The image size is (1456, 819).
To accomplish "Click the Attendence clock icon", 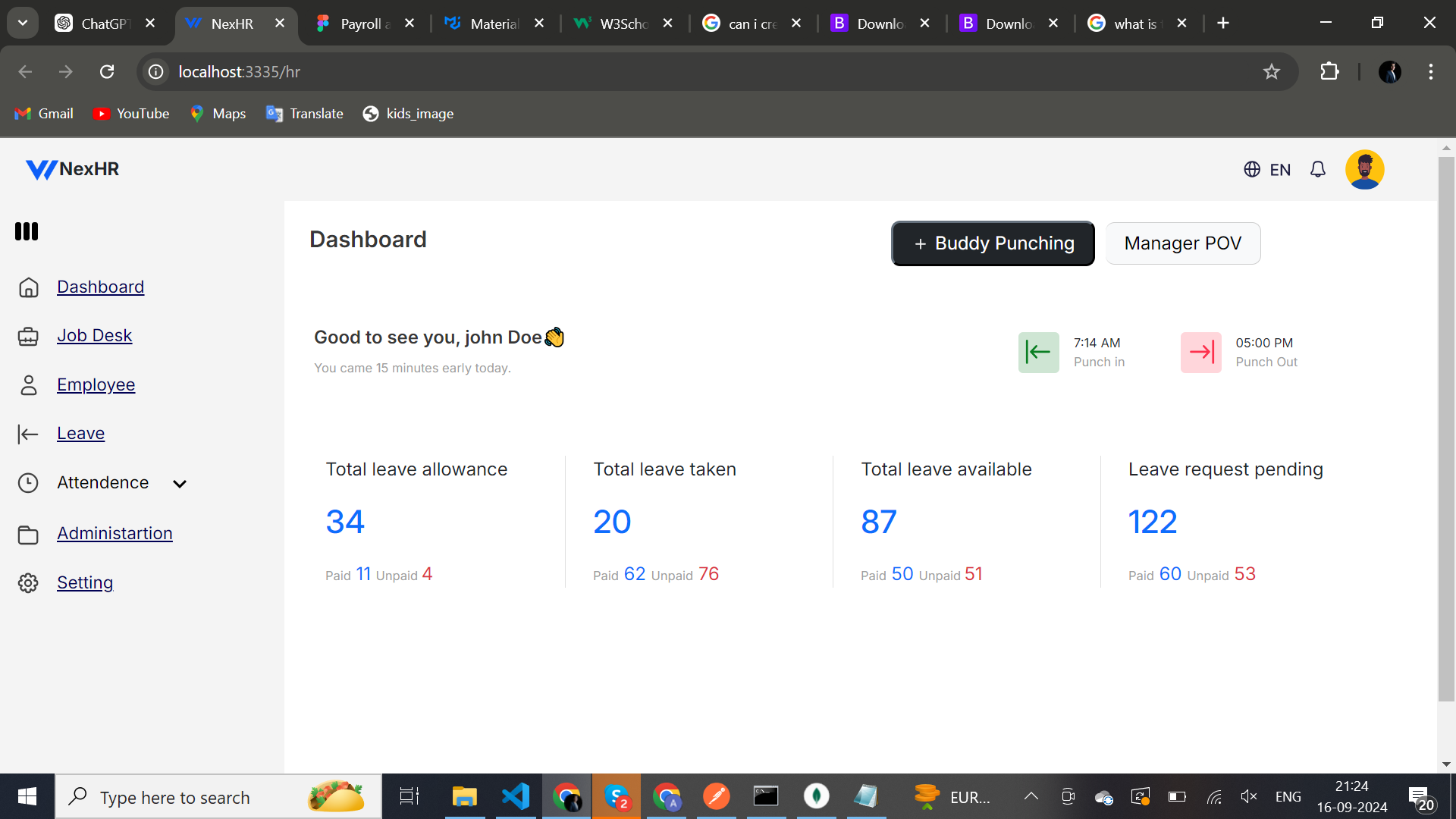I will (x=28, y=483).
